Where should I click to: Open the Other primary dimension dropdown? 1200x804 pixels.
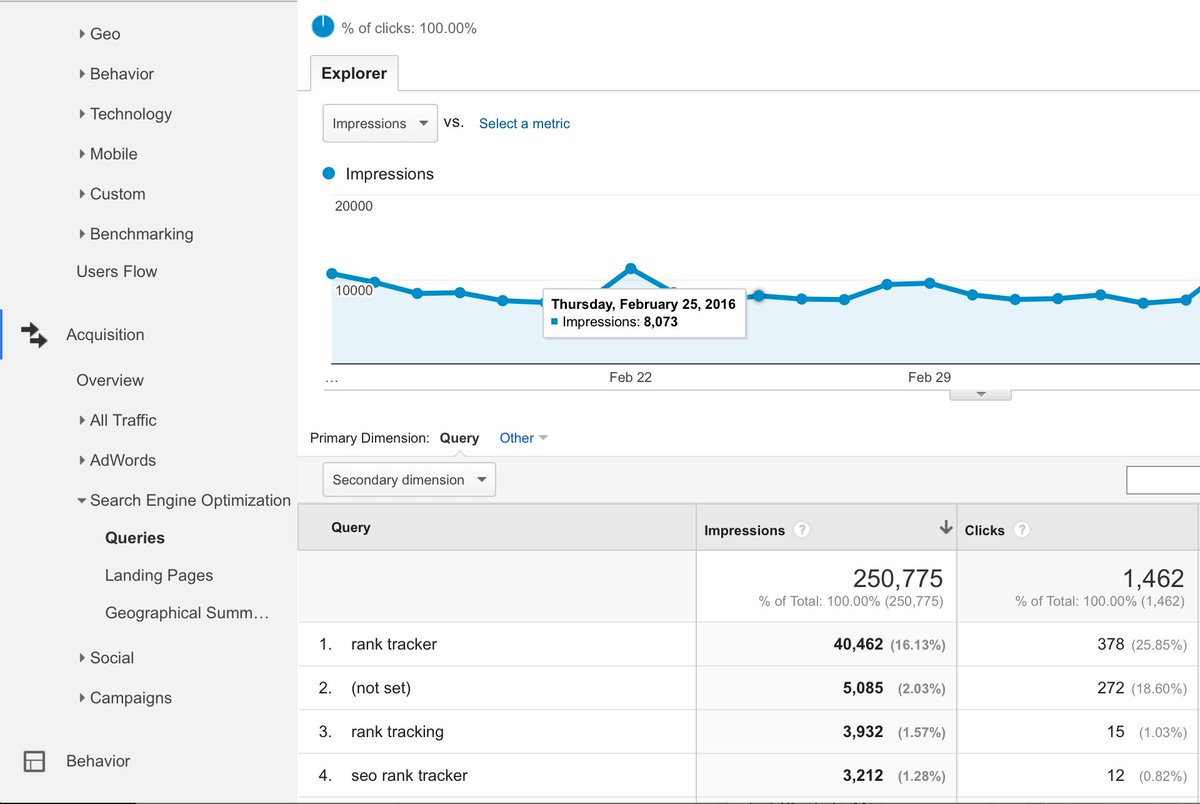tap(523, 438)
